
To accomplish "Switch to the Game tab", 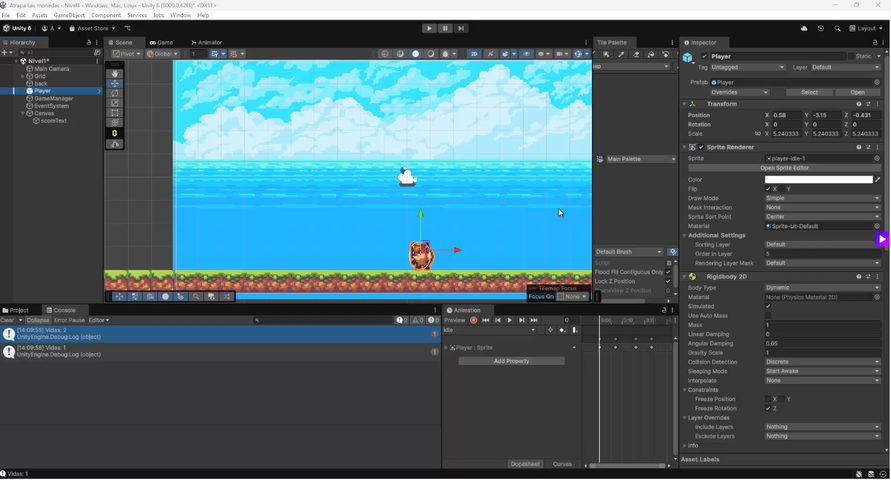I will pos(161,43).
